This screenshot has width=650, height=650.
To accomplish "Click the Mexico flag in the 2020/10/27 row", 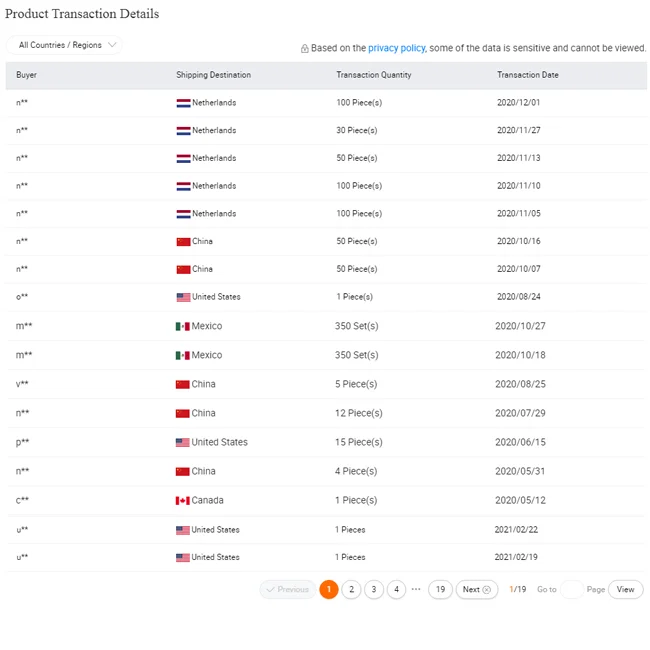I will click(182, 326).
